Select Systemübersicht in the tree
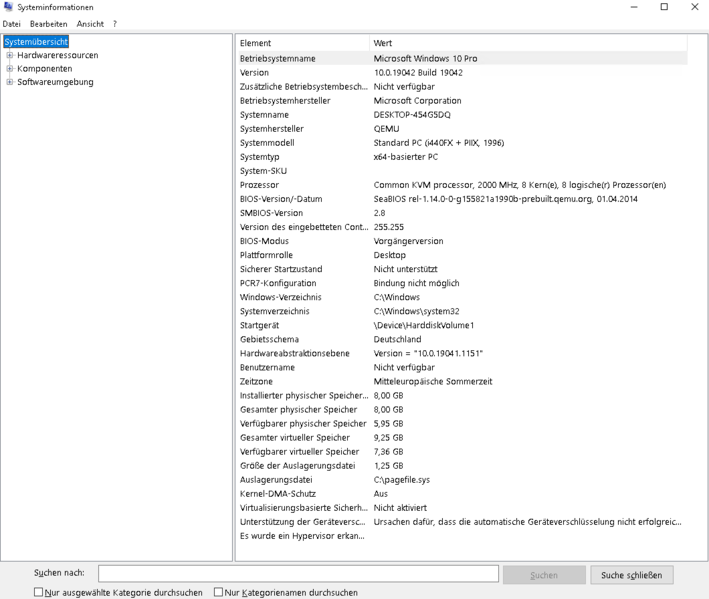This screenshot has width=709, height=599. (35, 42)
